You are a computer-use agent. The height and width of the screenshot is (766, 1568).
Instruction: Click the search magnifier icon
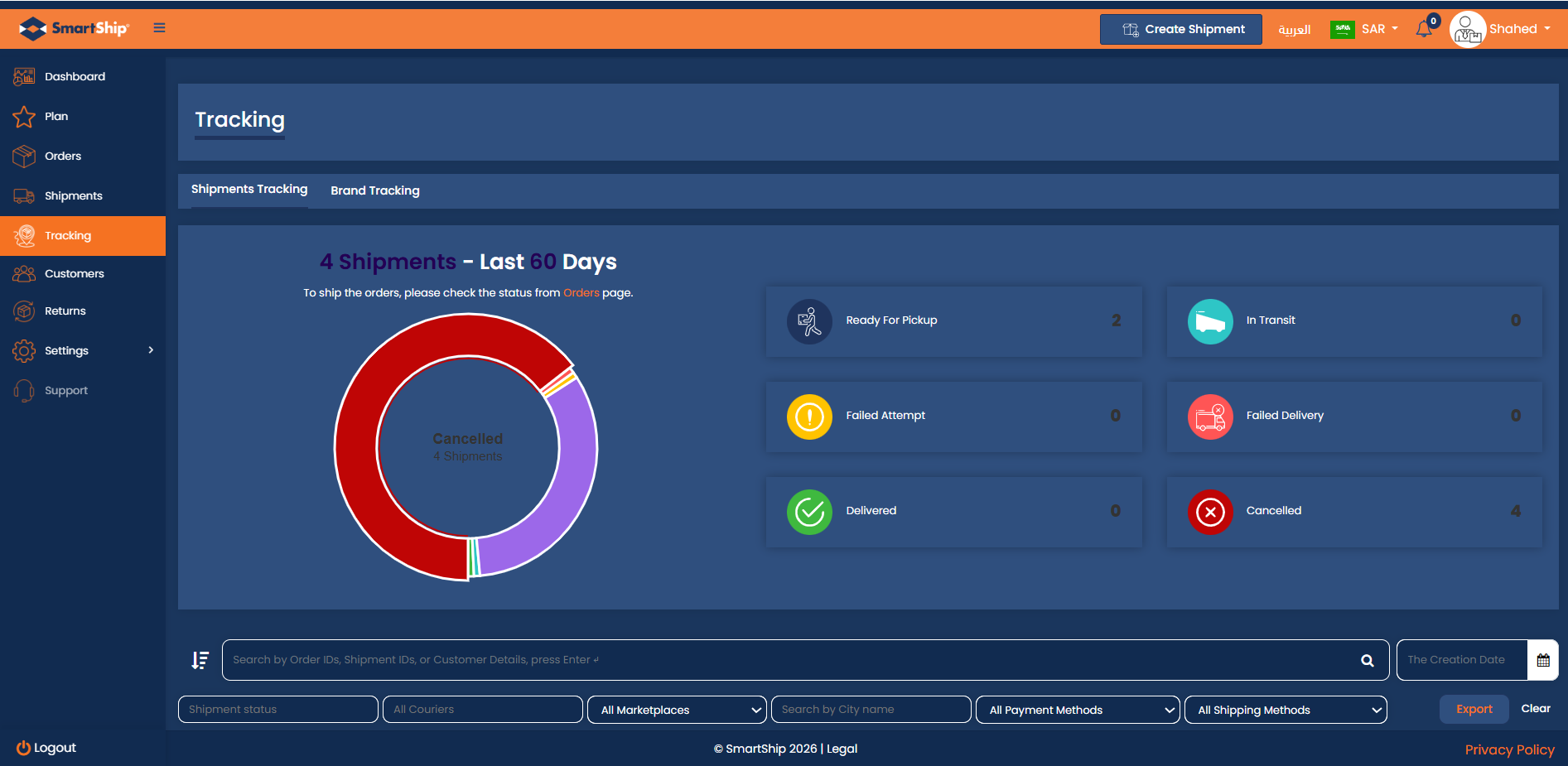click(1367, 660)
